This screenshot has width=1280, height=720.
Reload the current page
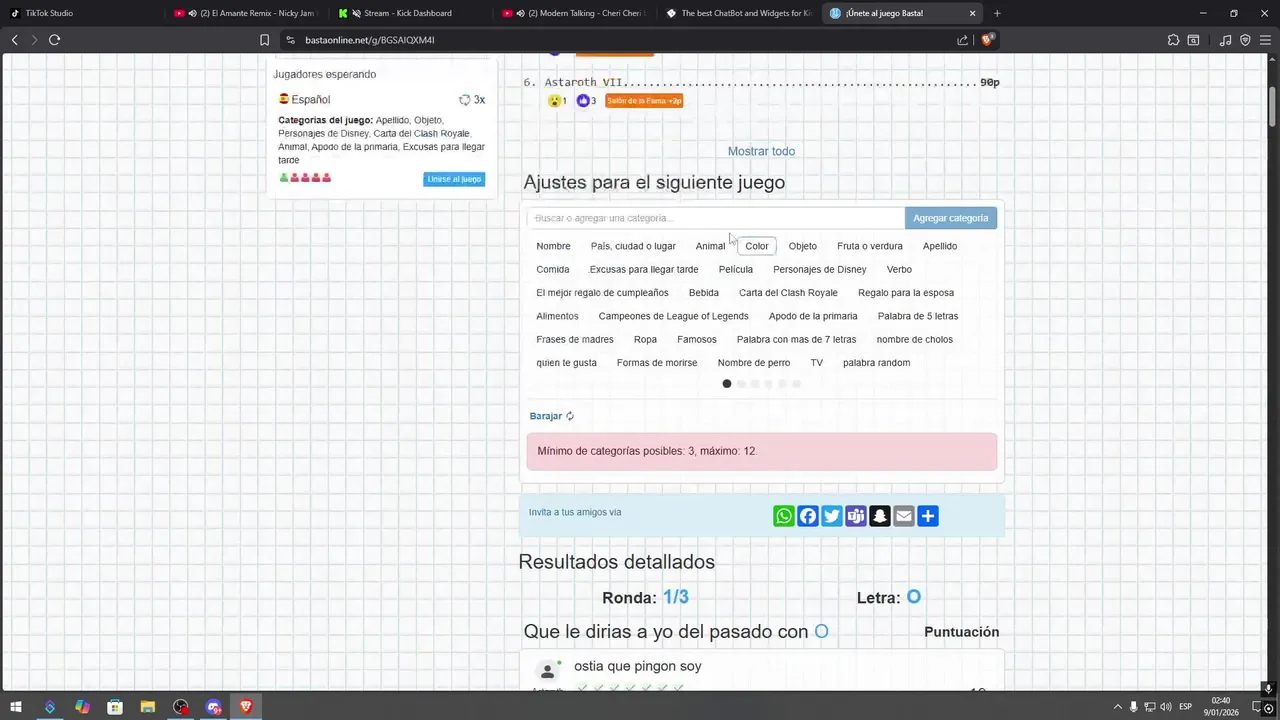[x=55, y=40]
